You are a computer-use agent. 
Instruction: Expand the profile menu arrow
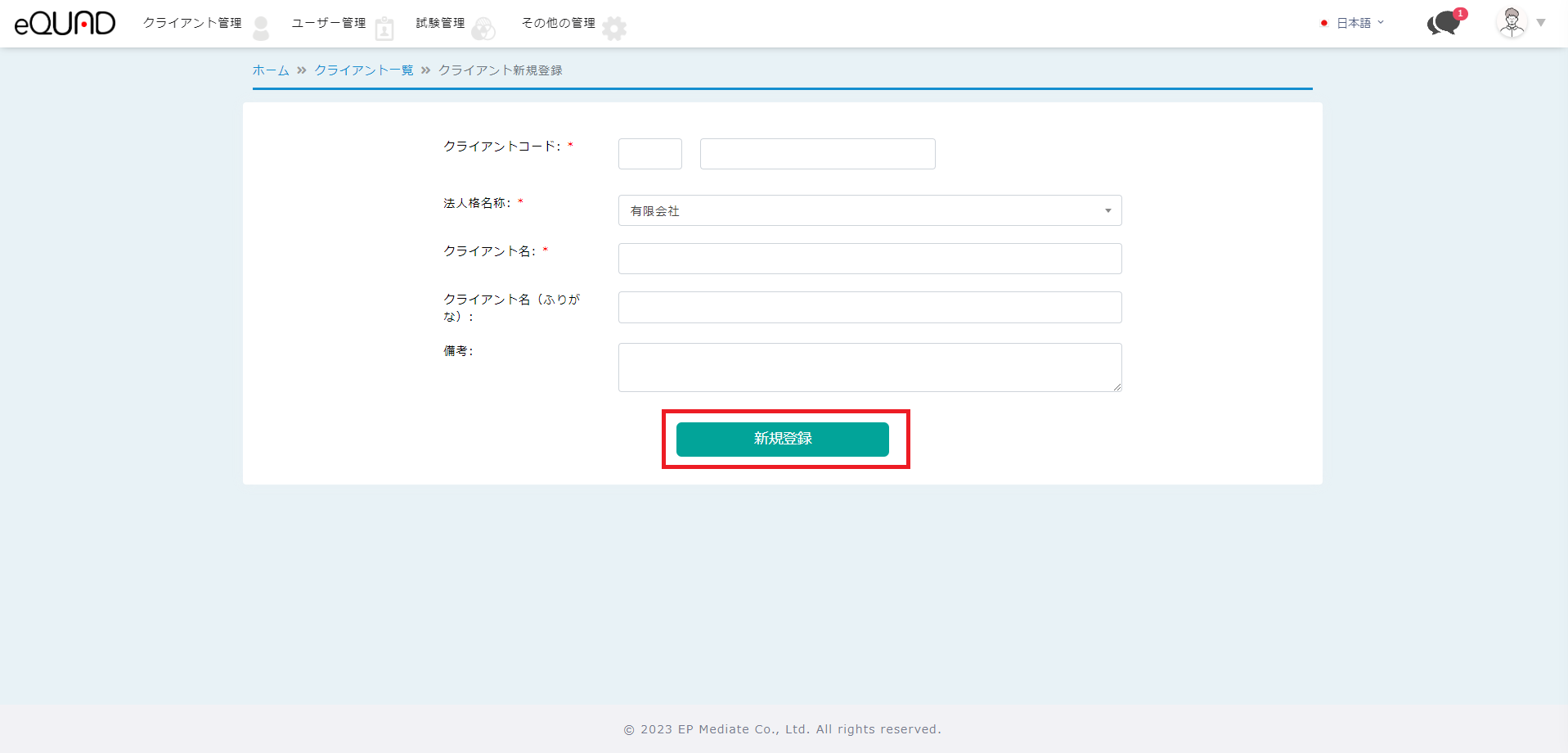click(x=1541, y=23)
